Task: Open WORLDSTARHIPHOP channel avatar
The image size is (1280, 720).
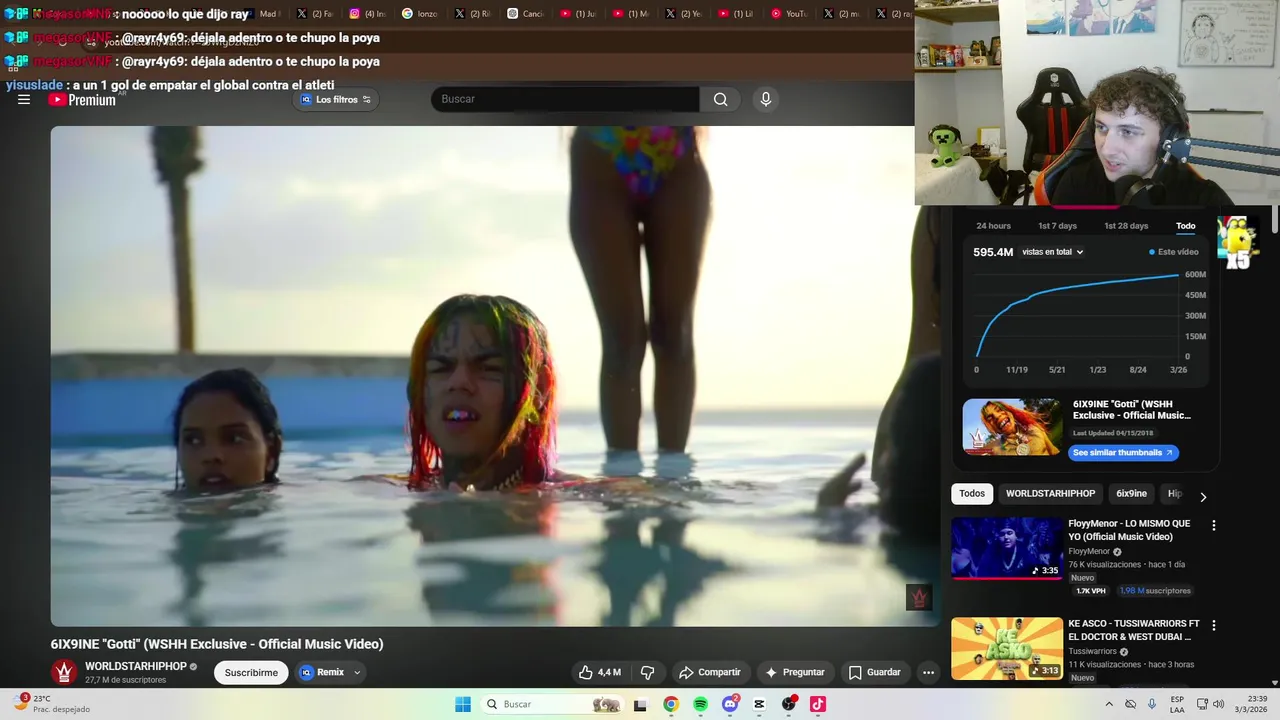Action: (64, 672)
